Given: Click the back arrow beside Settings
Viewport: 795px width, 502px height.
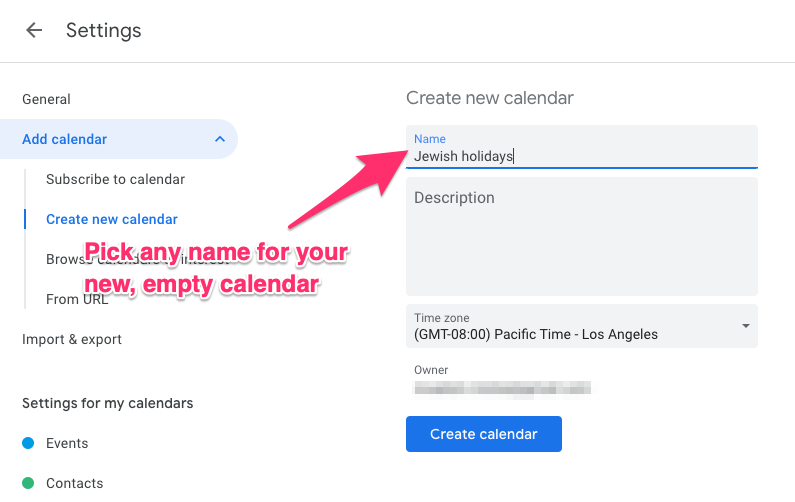Looking at the screenshot, I should click(x=34, y=30).
